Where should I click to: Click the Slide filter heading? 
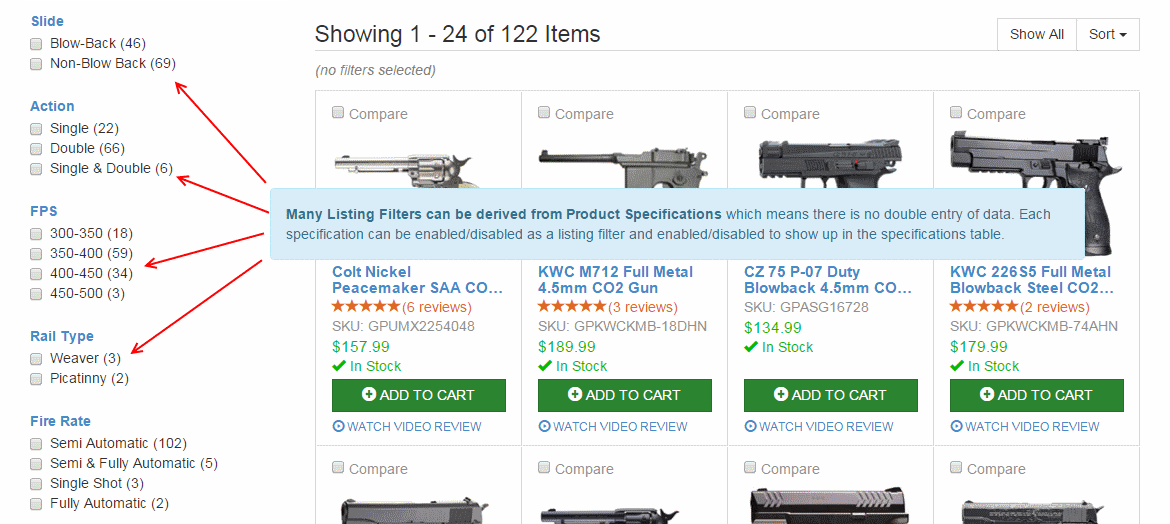tap(47, 21)
